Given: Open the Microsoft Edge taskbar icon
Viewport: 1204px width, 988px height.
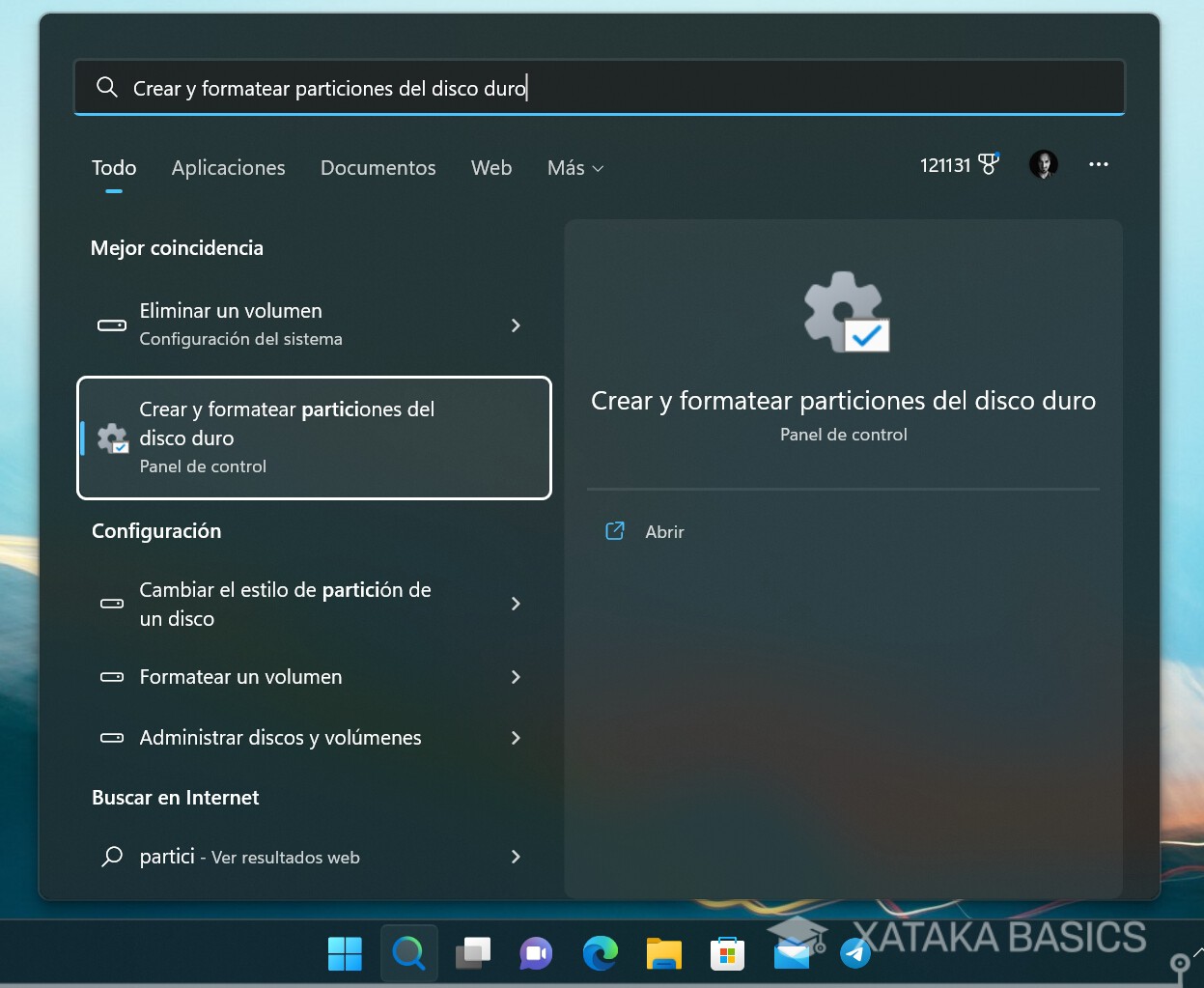Looking at the screenshot, I should pos(600,954).
